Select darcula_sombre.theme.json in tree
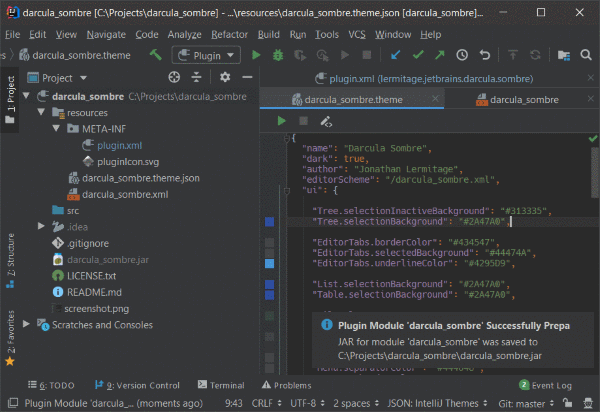The image size is (600, 412). 141,178
